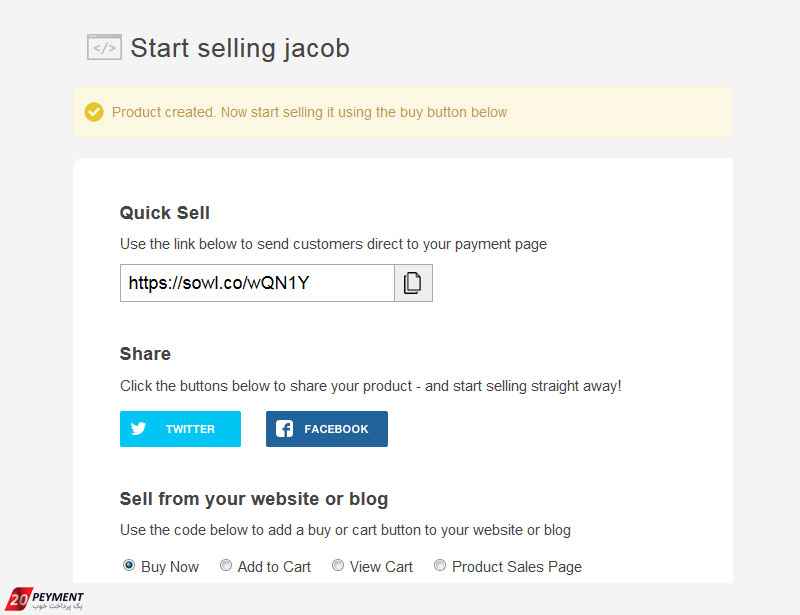Click the embed code icon beside page title
Viewport: 800px width, 615px height.
coord(104,47)
